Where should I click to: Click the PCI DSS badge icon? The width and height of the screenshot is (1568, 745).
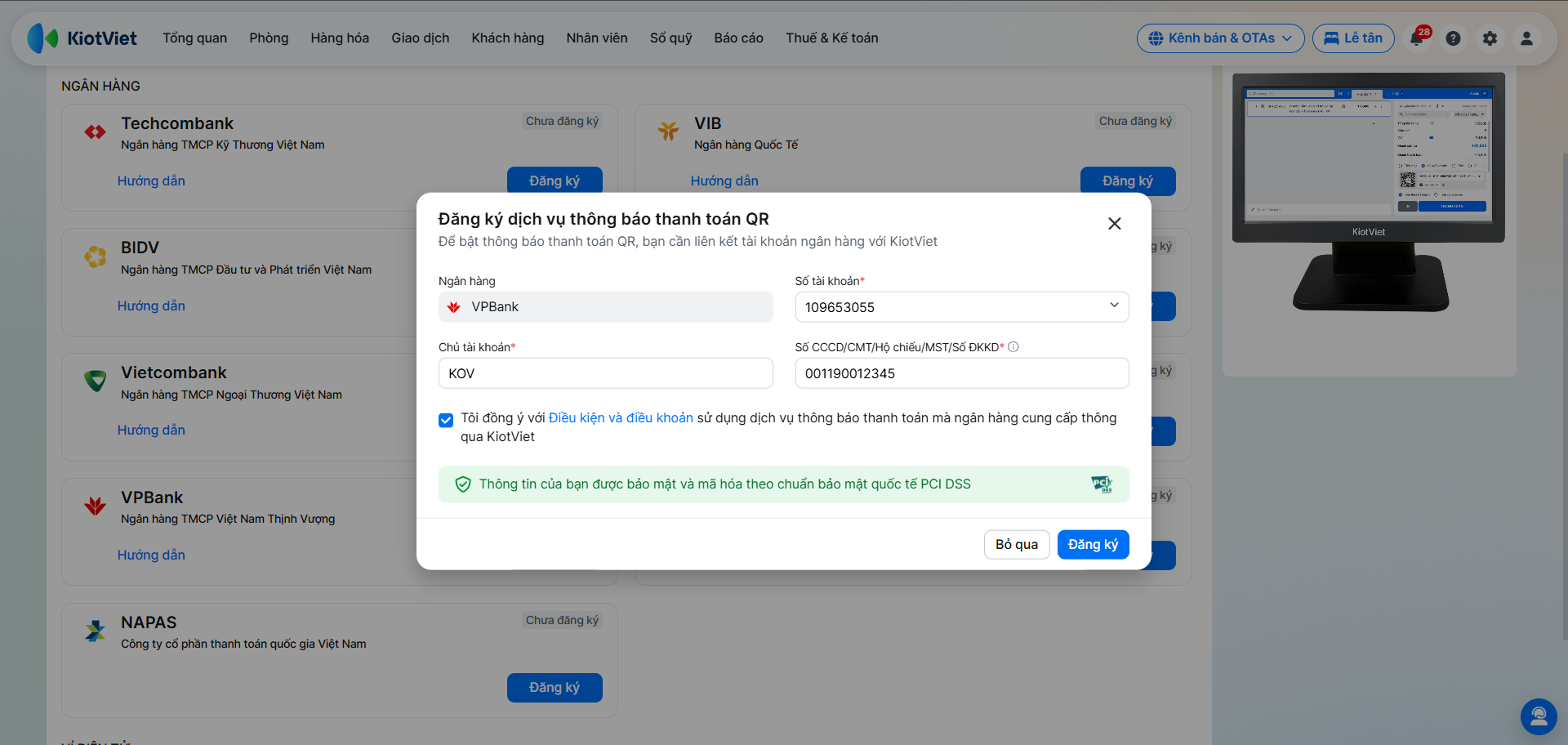pyautogui.click(x=1102, y=484)
